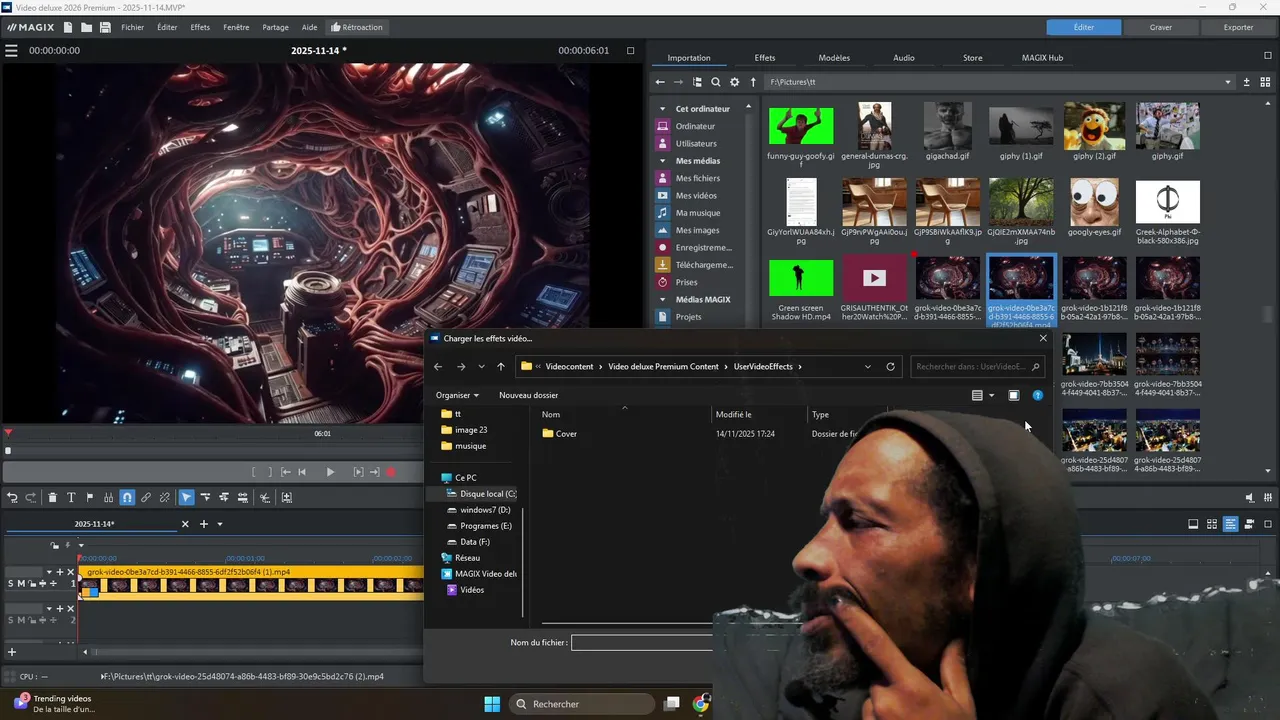This screenshot has height=720, width=1280.
Task: Set a marker with the flag icon
Action: (89, 497)
